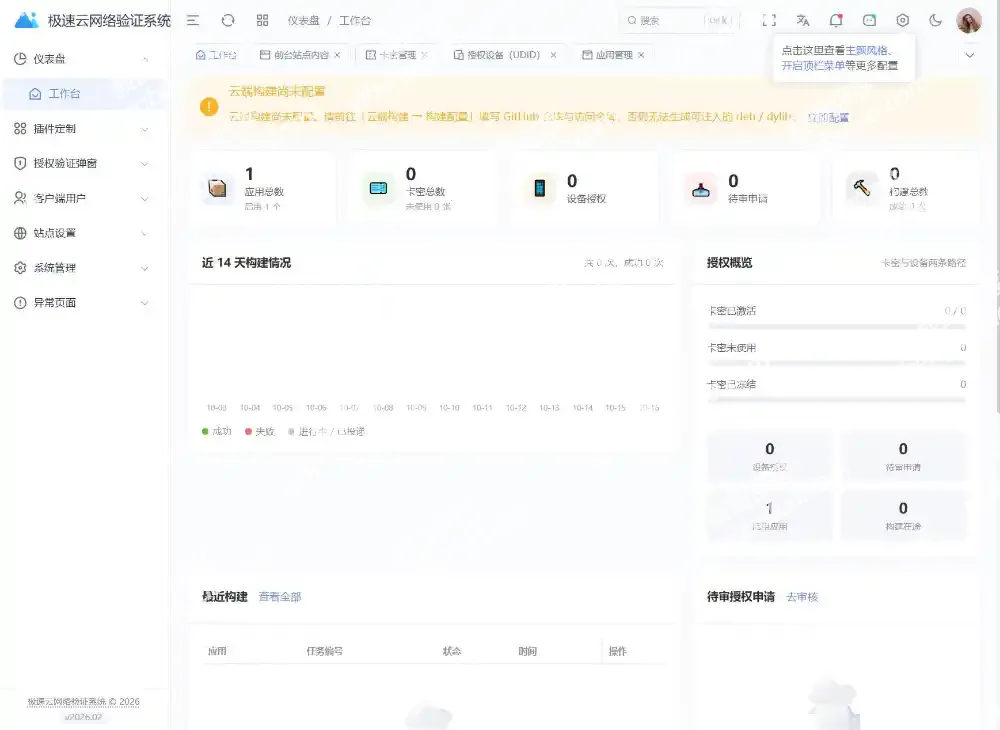The image size is (1000, 730).
Task: Click the 任务编号 column header
Action: pyautogui.click(x=325, y=651)
